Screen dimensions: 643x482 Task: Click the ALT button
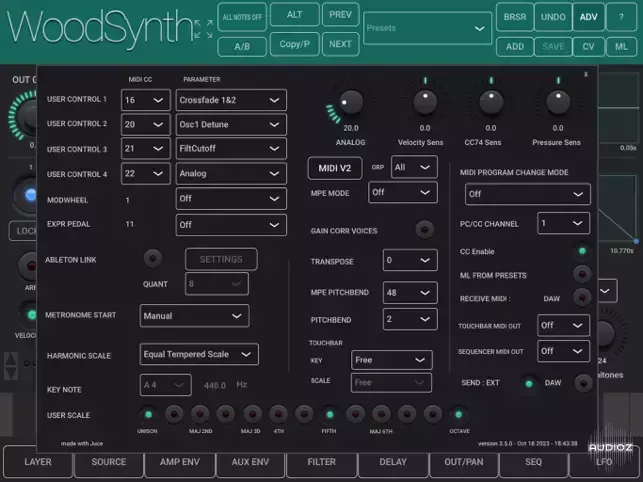pyautogui.click(x=294, y=15)
